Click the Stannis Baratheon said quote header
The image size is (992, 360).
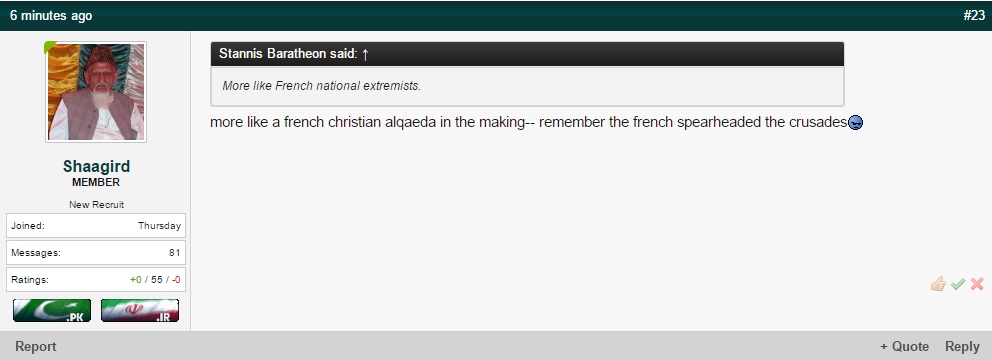(527, 54)
